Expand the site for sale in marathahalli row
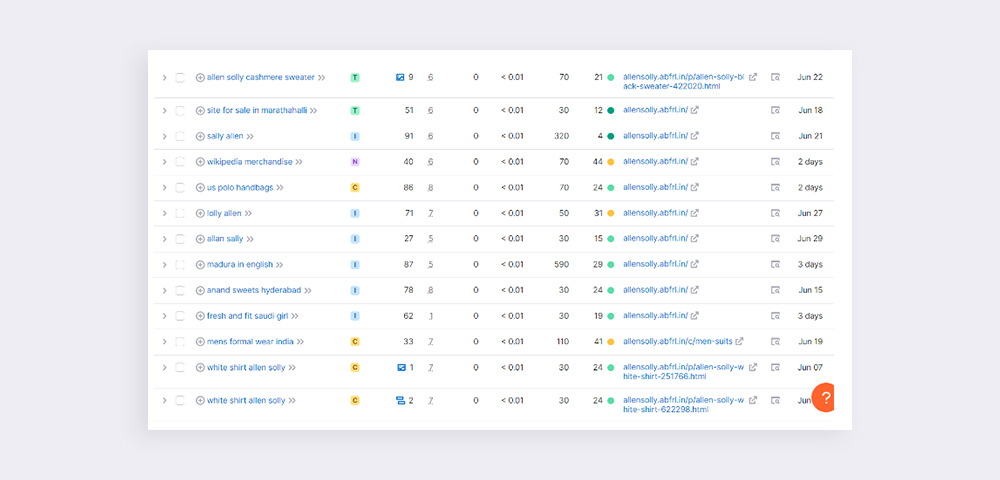The image size is (1000, 480). (x=164, y=110)
